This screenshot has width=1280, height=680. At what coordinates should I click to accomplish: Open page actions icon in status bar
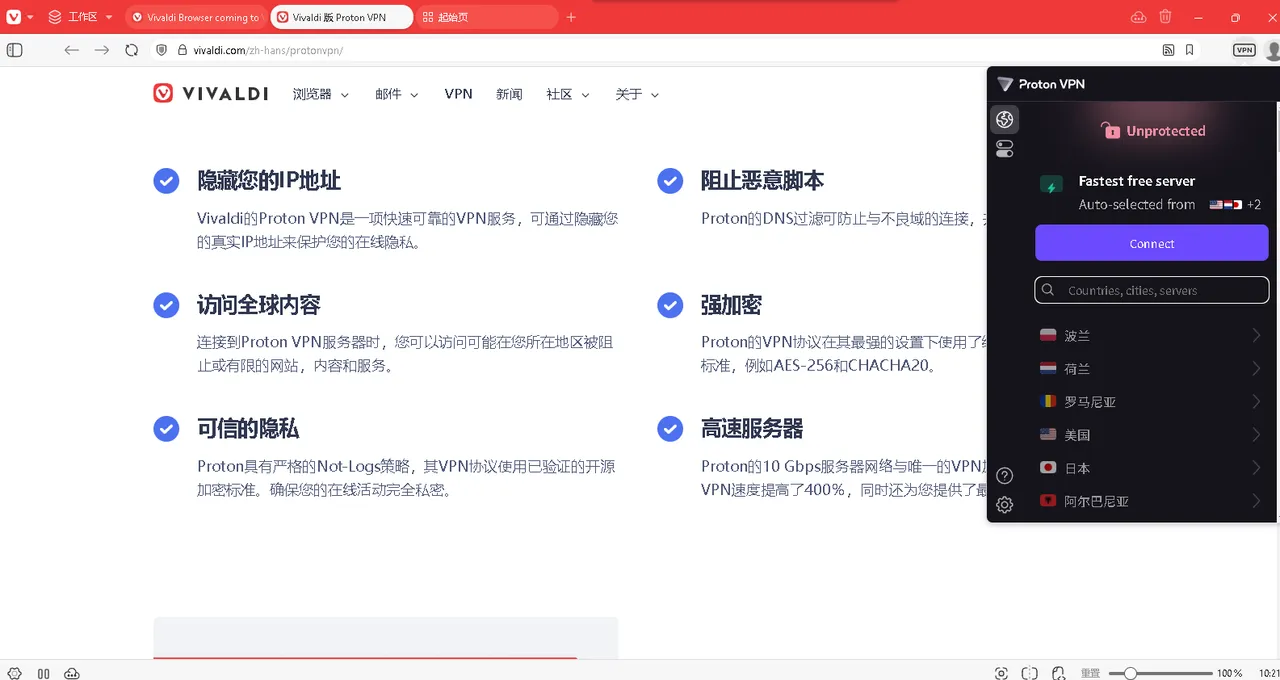tap(1057, 673)
